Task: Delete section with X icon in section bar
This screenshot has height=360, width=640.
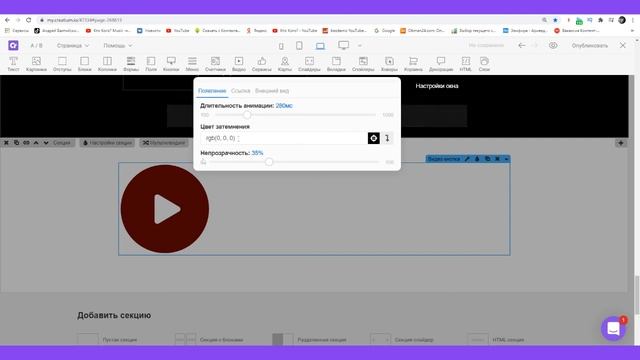Action: 7,142
